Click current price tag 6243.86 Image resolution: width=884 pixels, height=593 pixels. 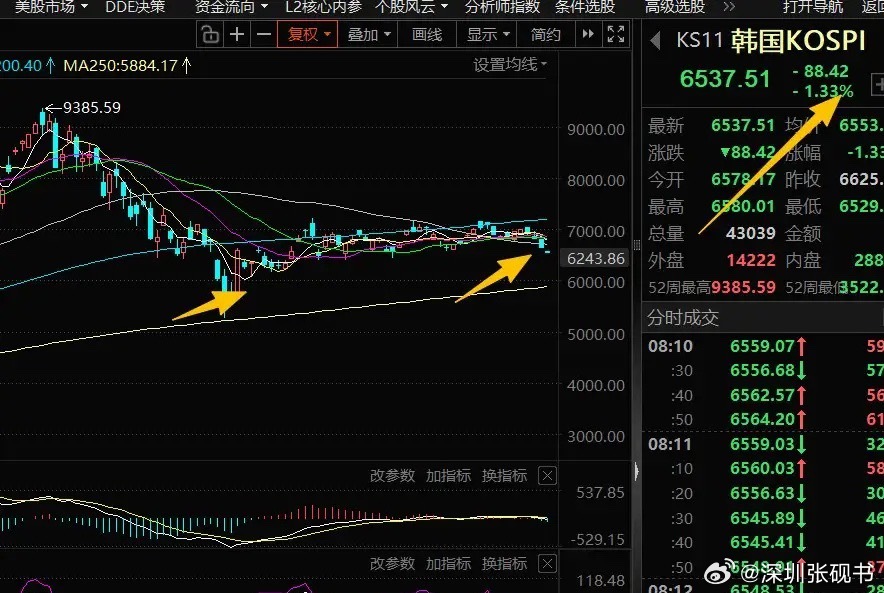tap(595, 258)
